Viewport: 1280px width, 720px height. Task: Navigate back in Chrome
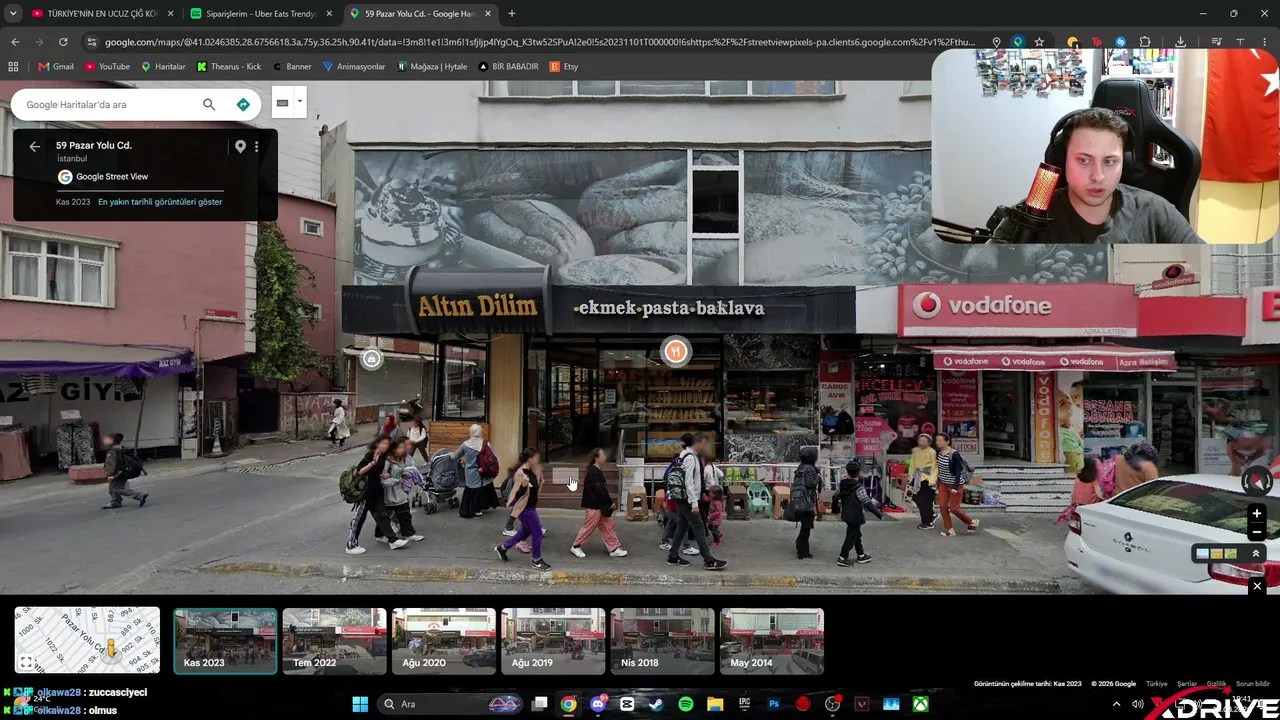point(15,42)
